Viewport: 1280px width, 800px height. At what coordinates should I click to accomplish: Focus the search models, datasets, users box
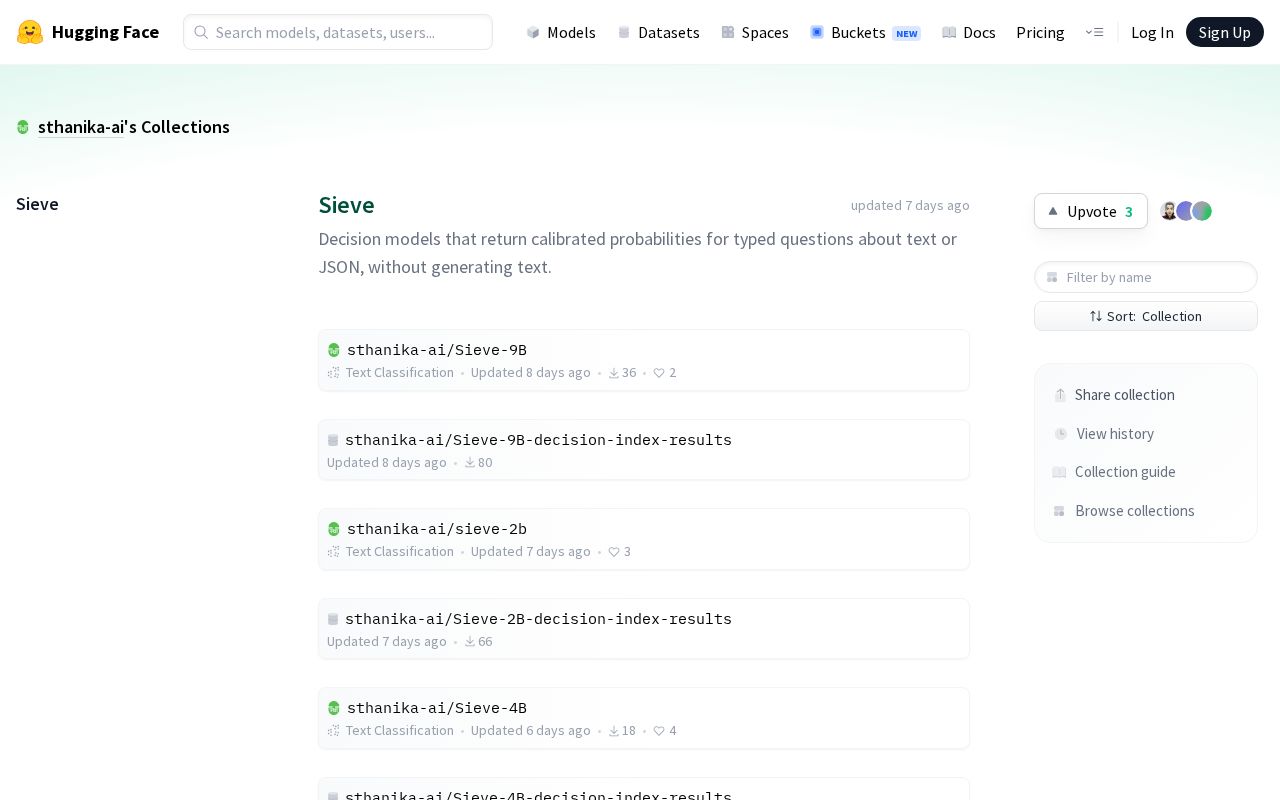coord(338,32)
